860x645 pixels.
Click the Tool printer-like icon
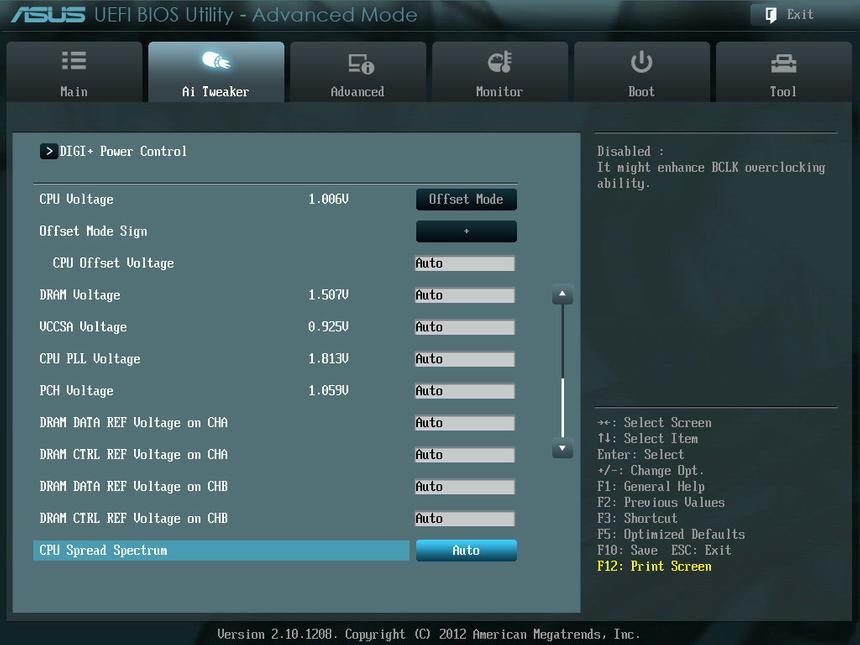[783, 64]
